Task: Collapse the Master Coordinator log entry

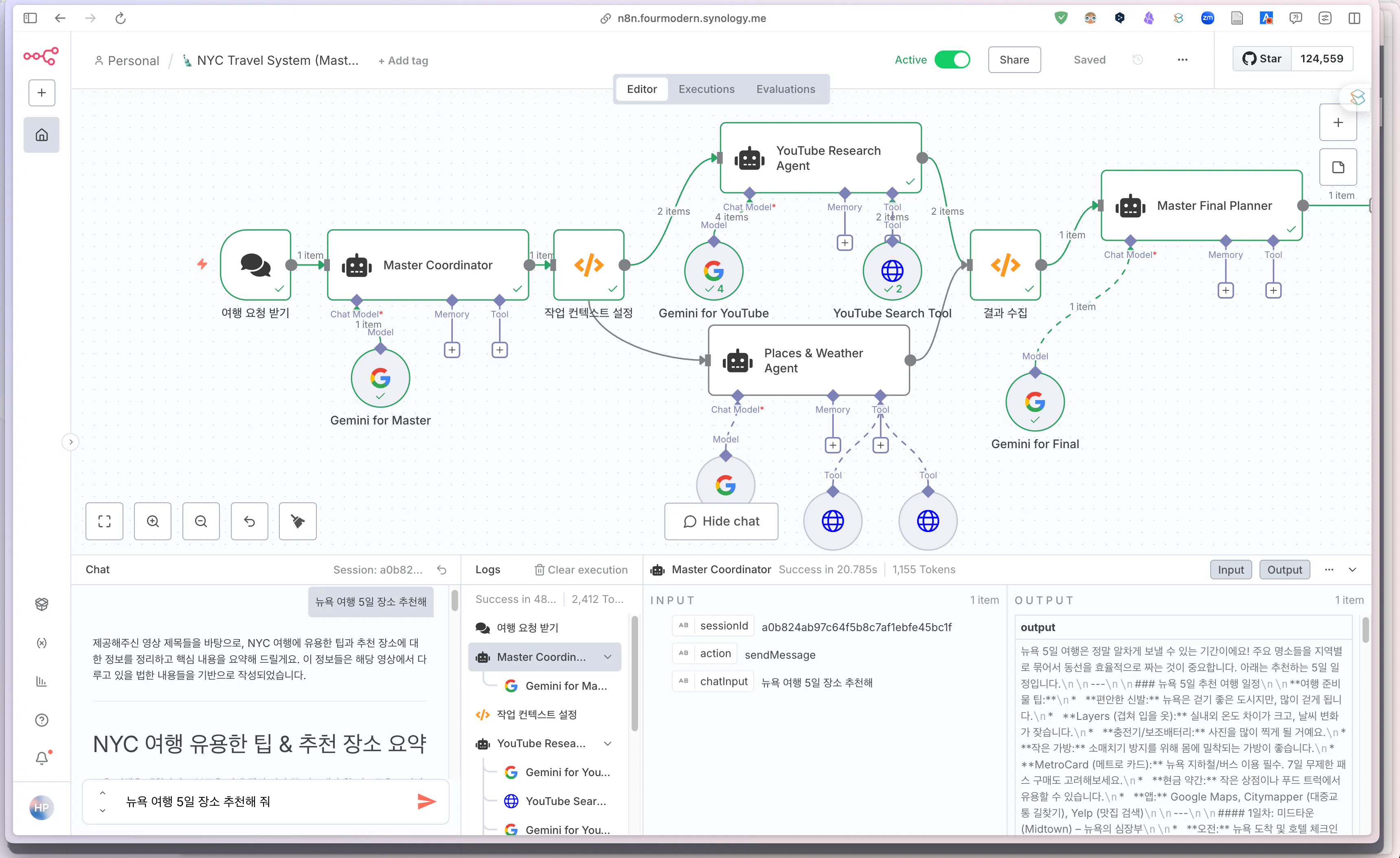Action: (x=608, y=657)
